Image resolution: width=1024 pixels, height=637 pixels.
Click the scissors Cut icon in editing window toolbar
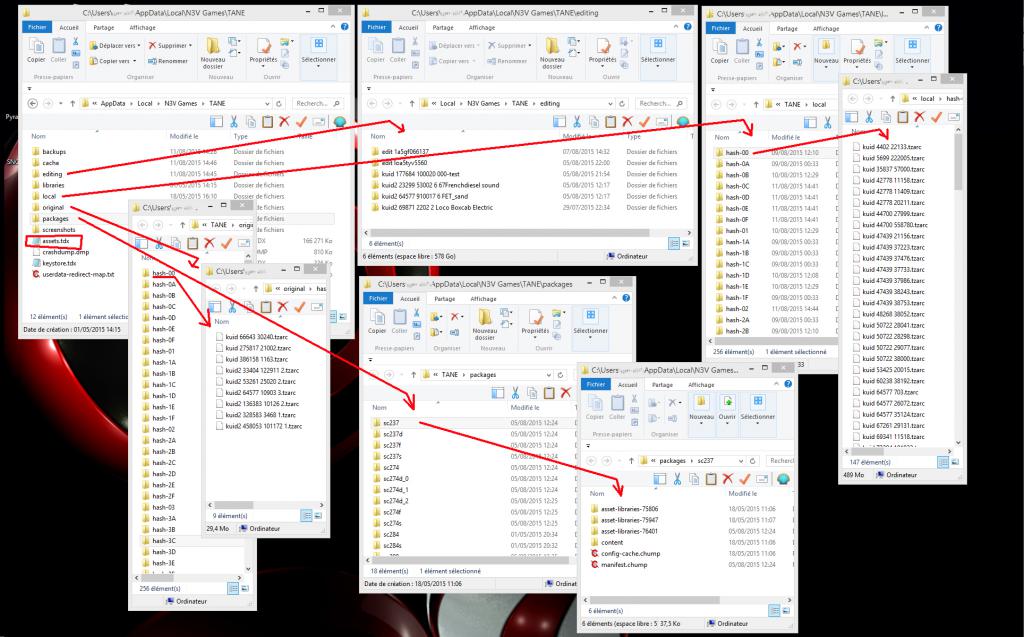coord(577,122)
